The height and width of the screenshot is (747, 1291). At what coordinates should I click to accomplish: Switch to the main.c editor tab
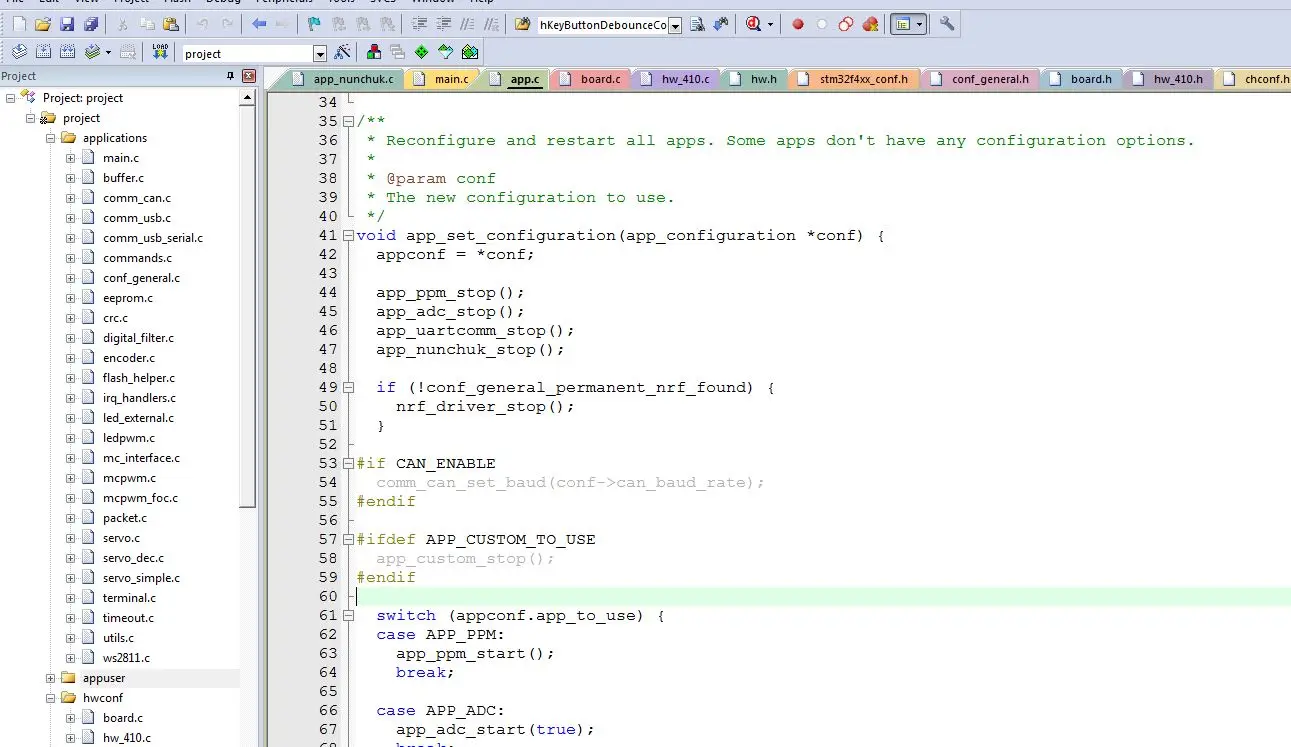[450, 79]
